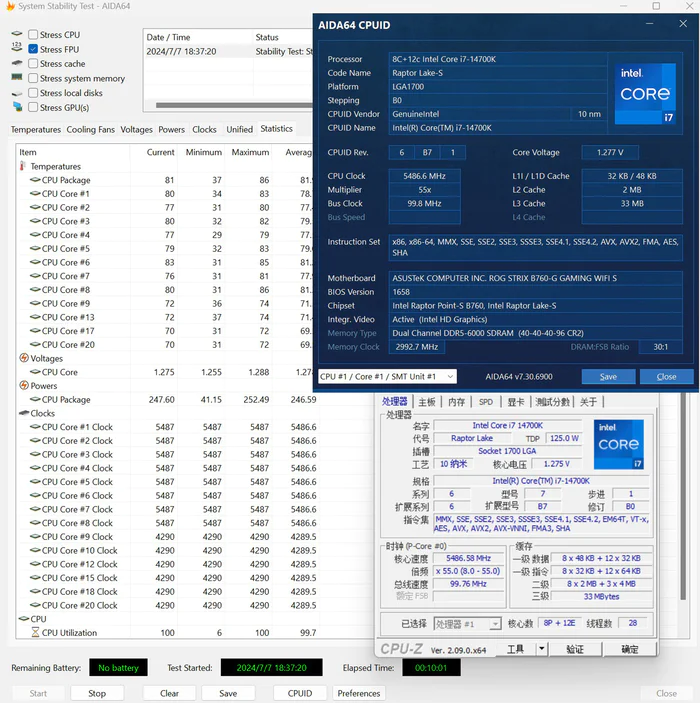Open the Powers tab
The image size is (700, 703).
pos(171,130)
